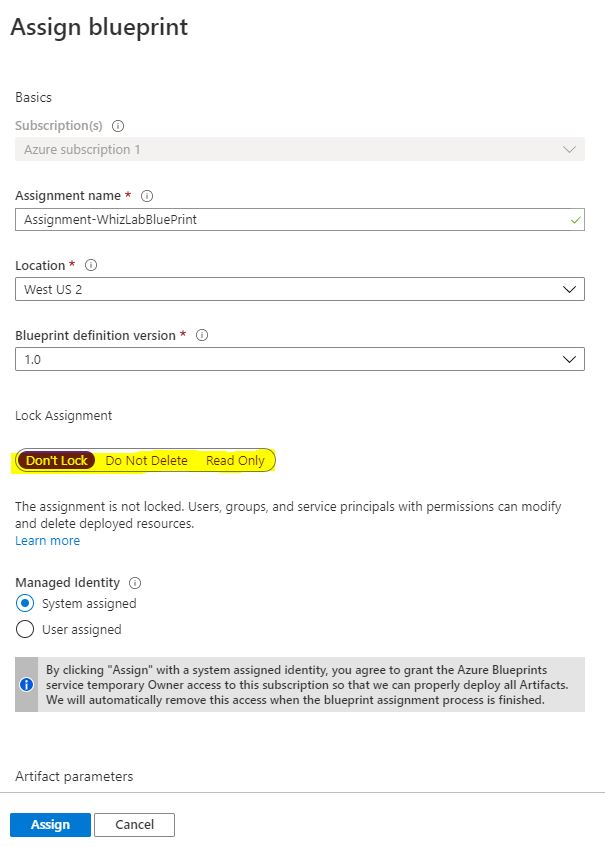Choose the Do Not Delete lock option

pyautogui.click(x=146, y=460)
